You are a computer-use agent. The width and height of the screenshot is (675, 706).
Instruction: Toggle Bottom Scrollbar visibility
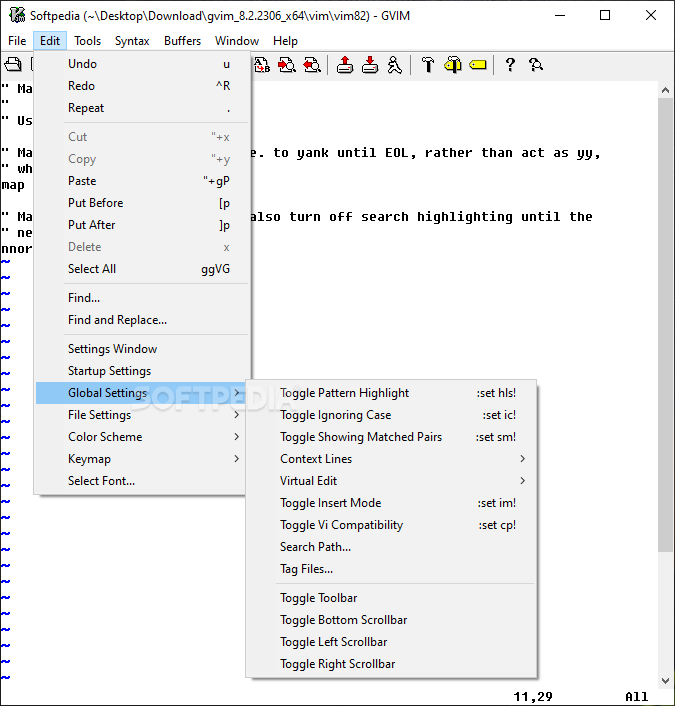point(391,620)
